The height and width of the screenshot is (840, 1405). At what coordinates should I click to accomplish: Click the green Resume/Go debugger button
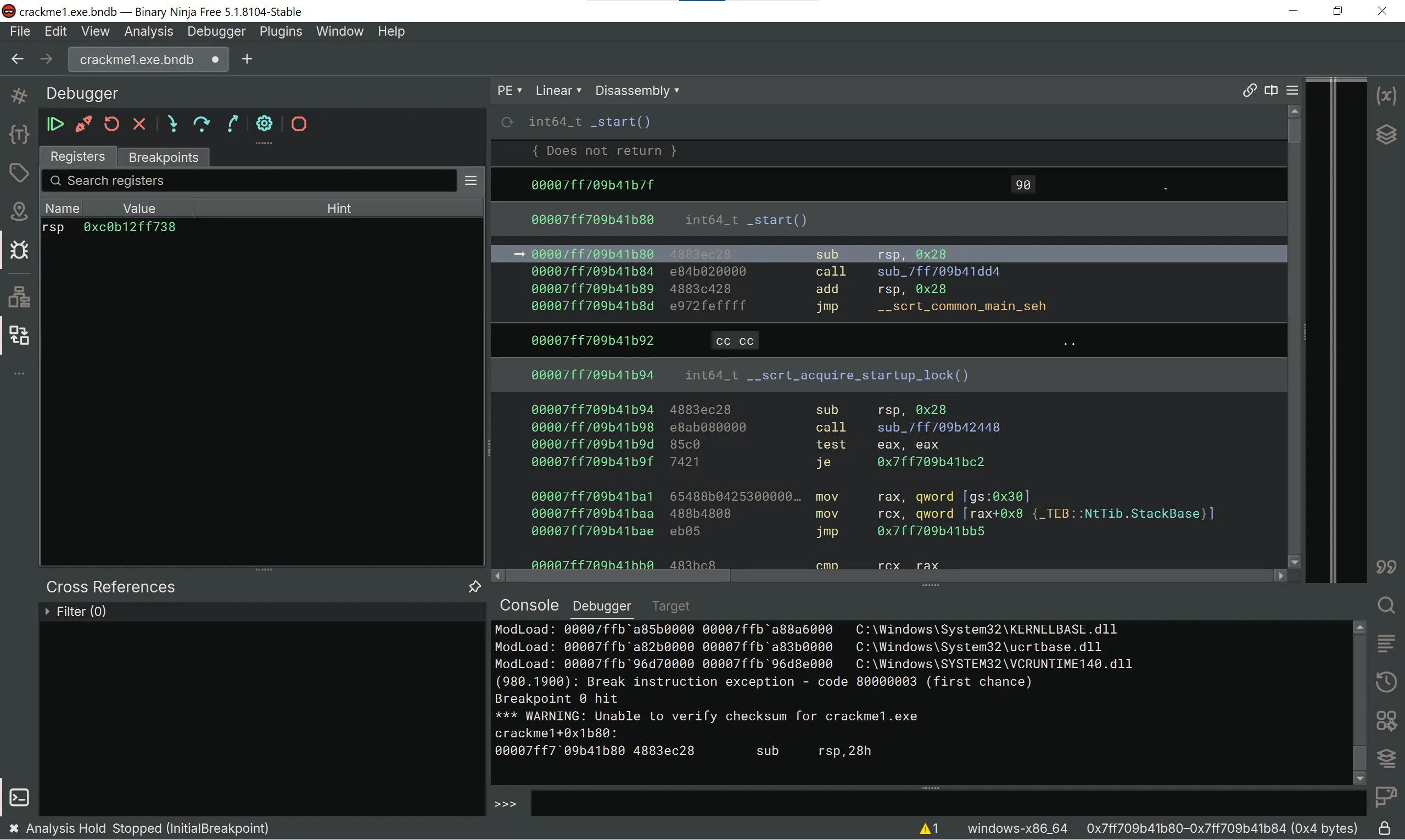[x=55, y=124]
